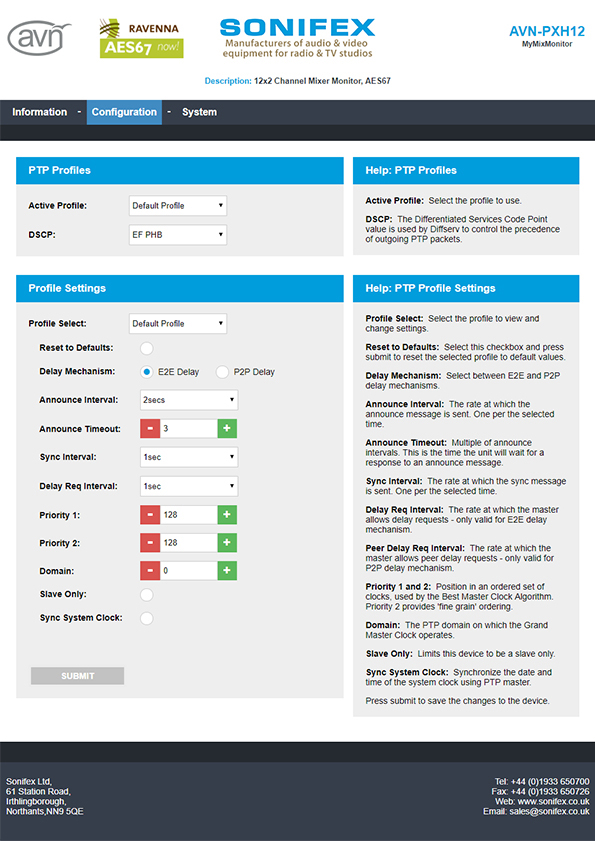
Task: Click the 'Peer Delay Req Interval:' help text
Action: click(x=415, y=548)
